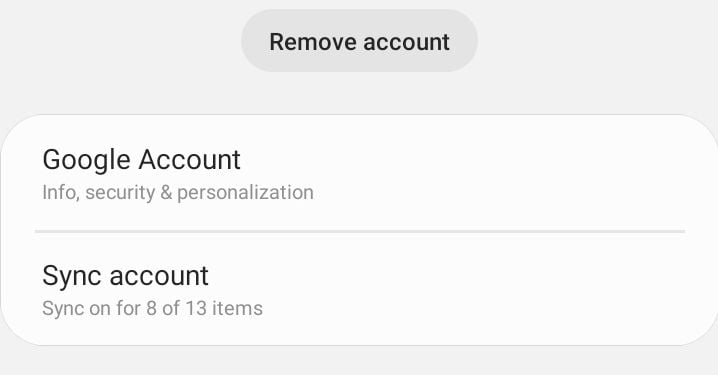
Task: Select the 'Sync account' heading text
Action: pyautogui.click(x=125, y=276)
